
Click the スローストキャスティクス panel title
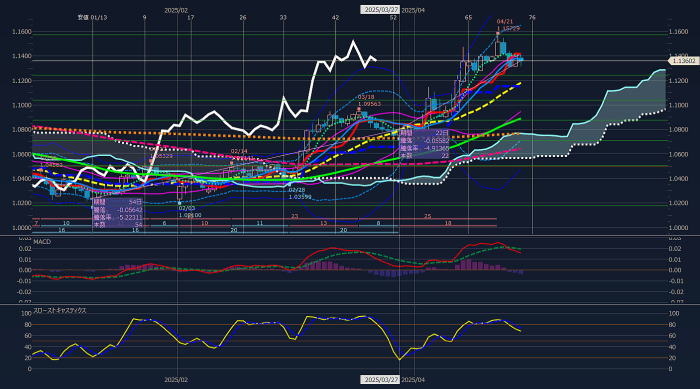[60, 310]
